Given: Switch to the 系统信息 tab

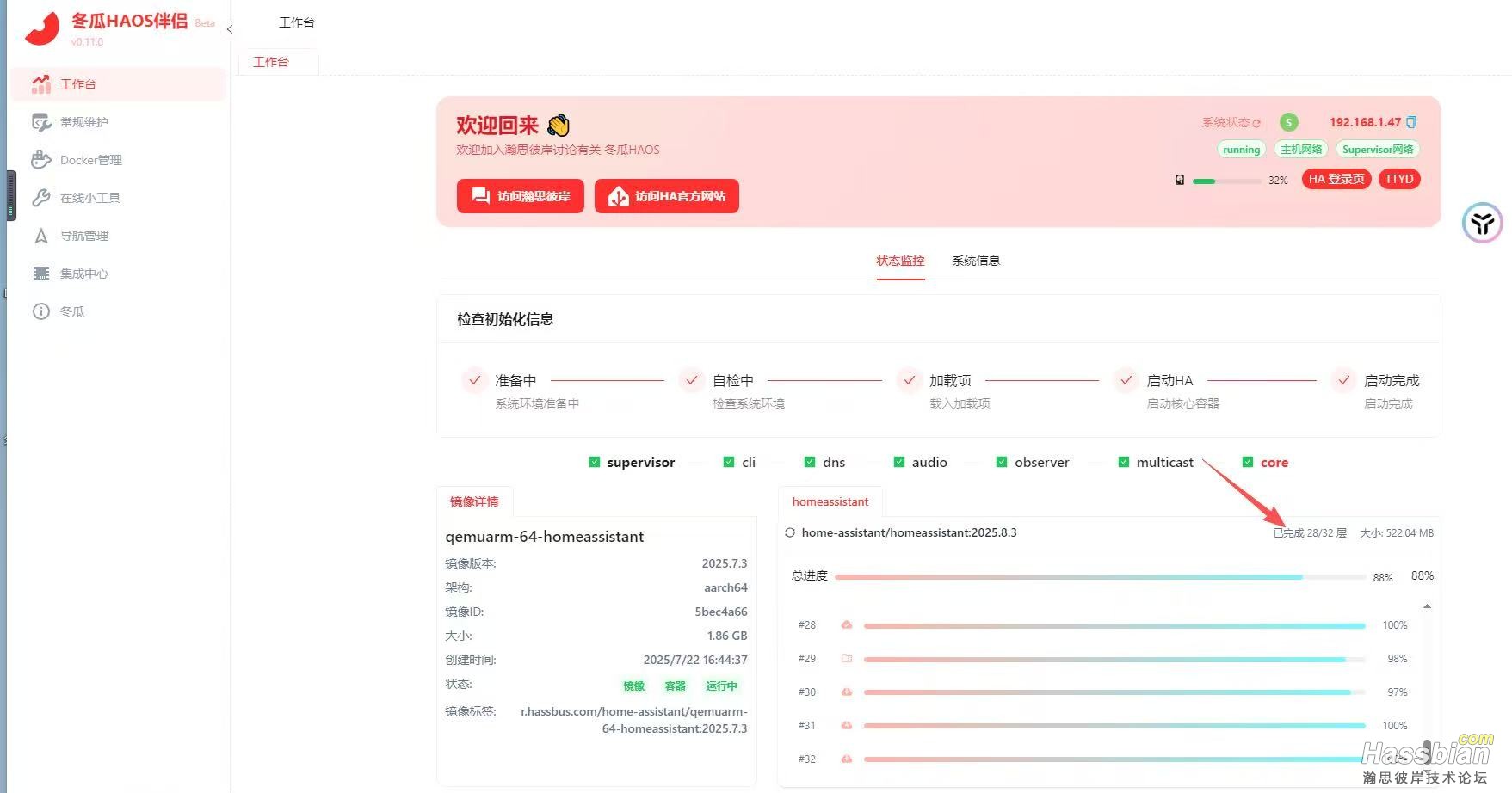Looking at the screenshot, I should pos(976,261).
